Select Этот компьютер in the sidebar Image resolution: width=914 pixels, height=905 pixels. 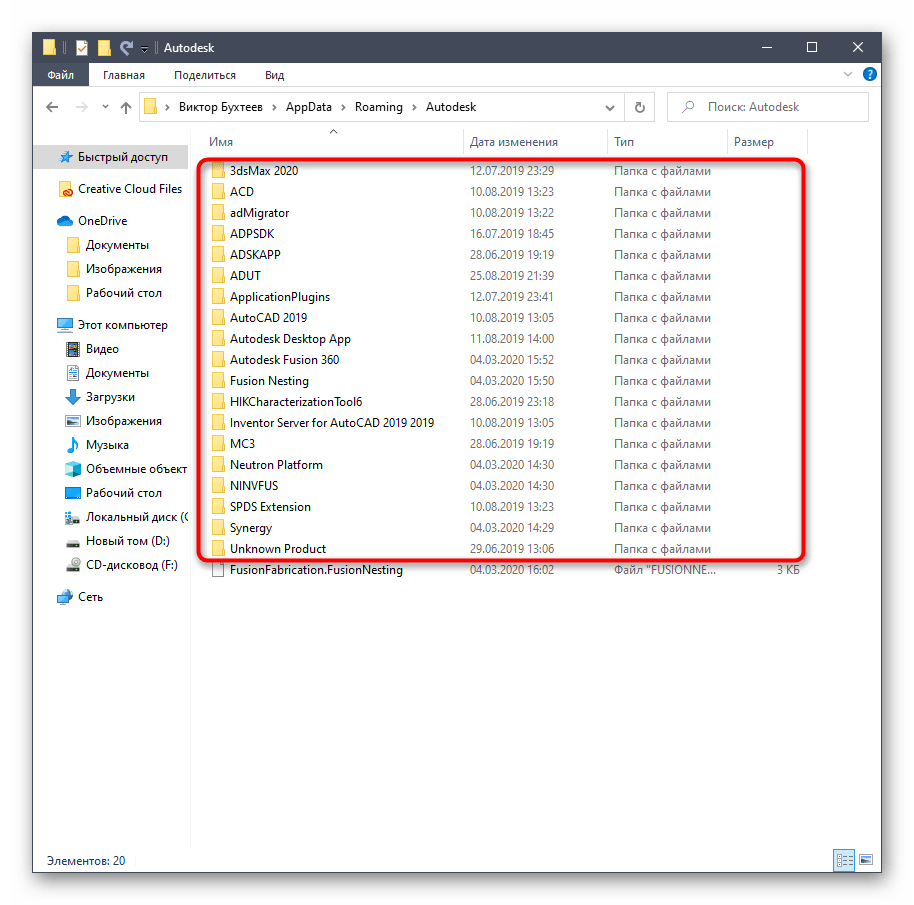[112, 325]
